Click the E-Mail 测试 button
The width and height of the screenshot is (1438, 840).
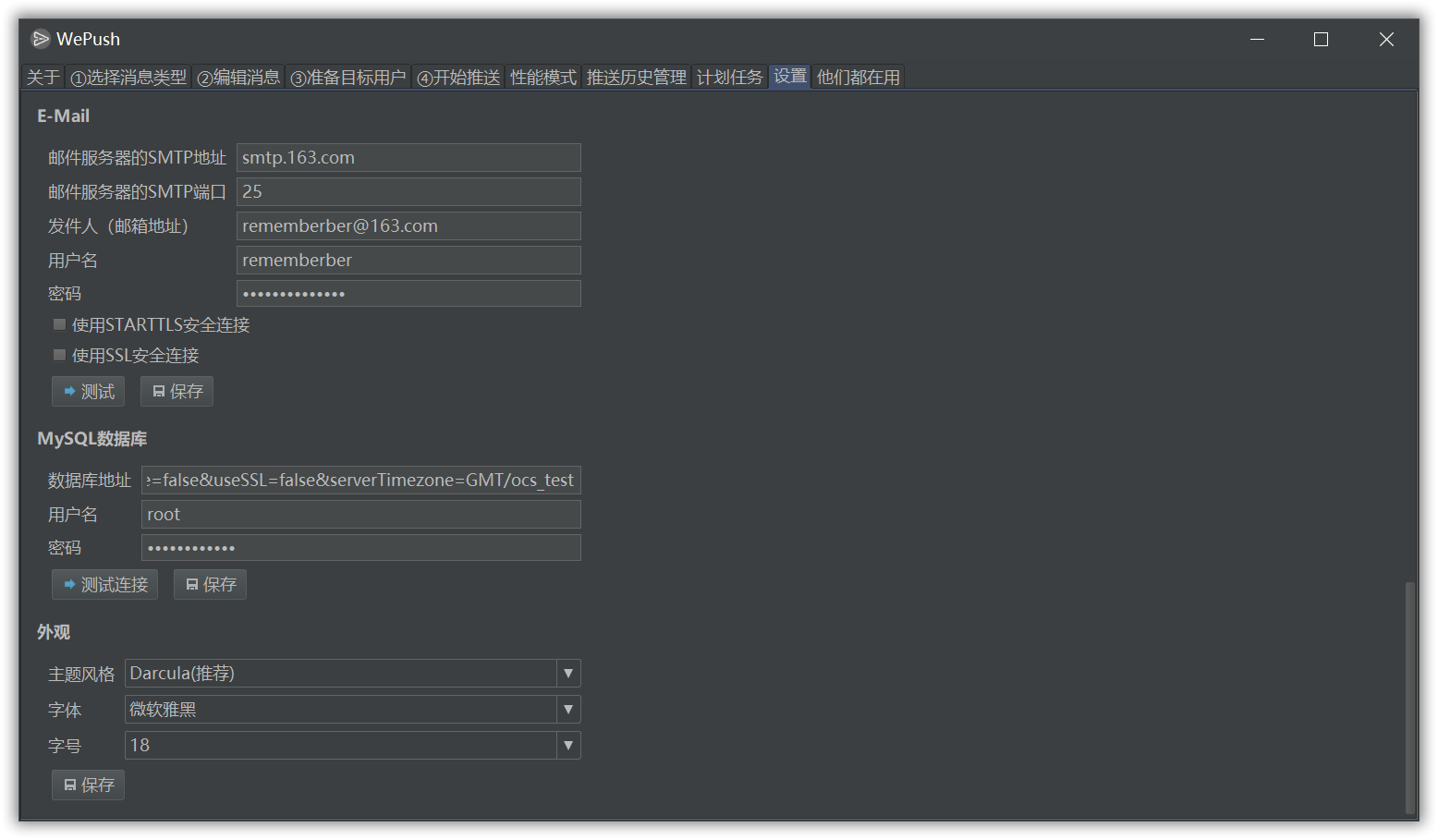tap(88, 392)
